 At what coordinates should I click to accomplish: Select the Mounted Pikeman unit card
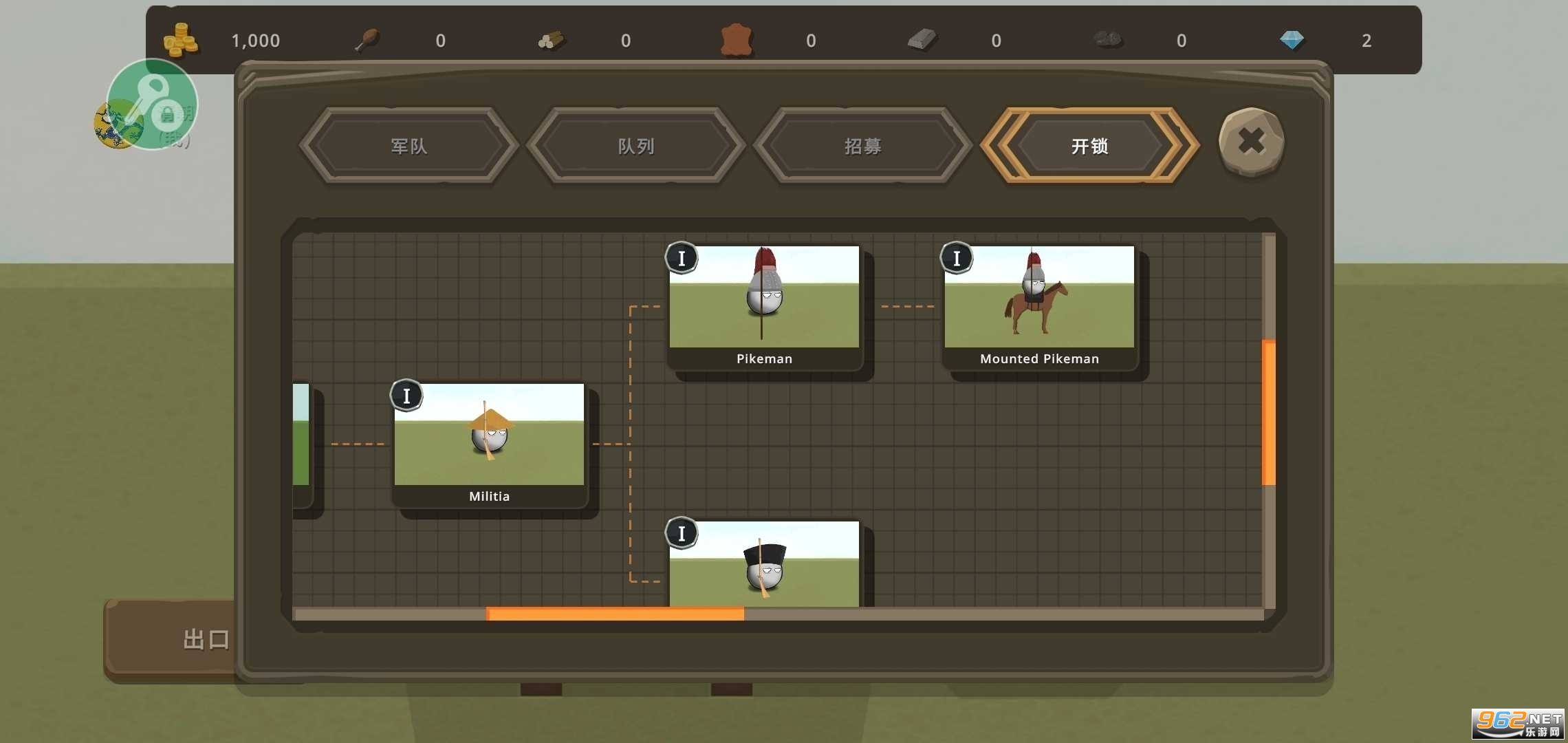(x=1039, y=306)
